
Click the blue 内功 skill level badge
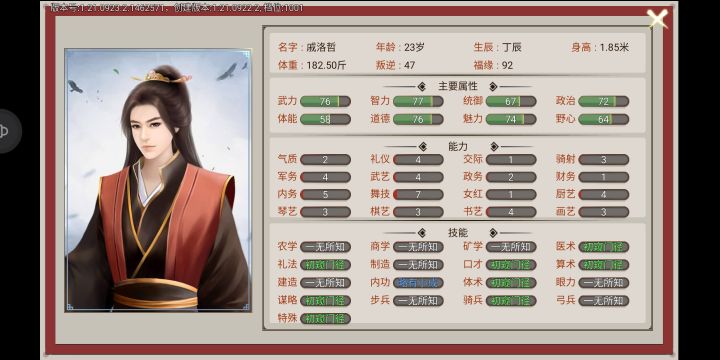(x=418, y=283)
